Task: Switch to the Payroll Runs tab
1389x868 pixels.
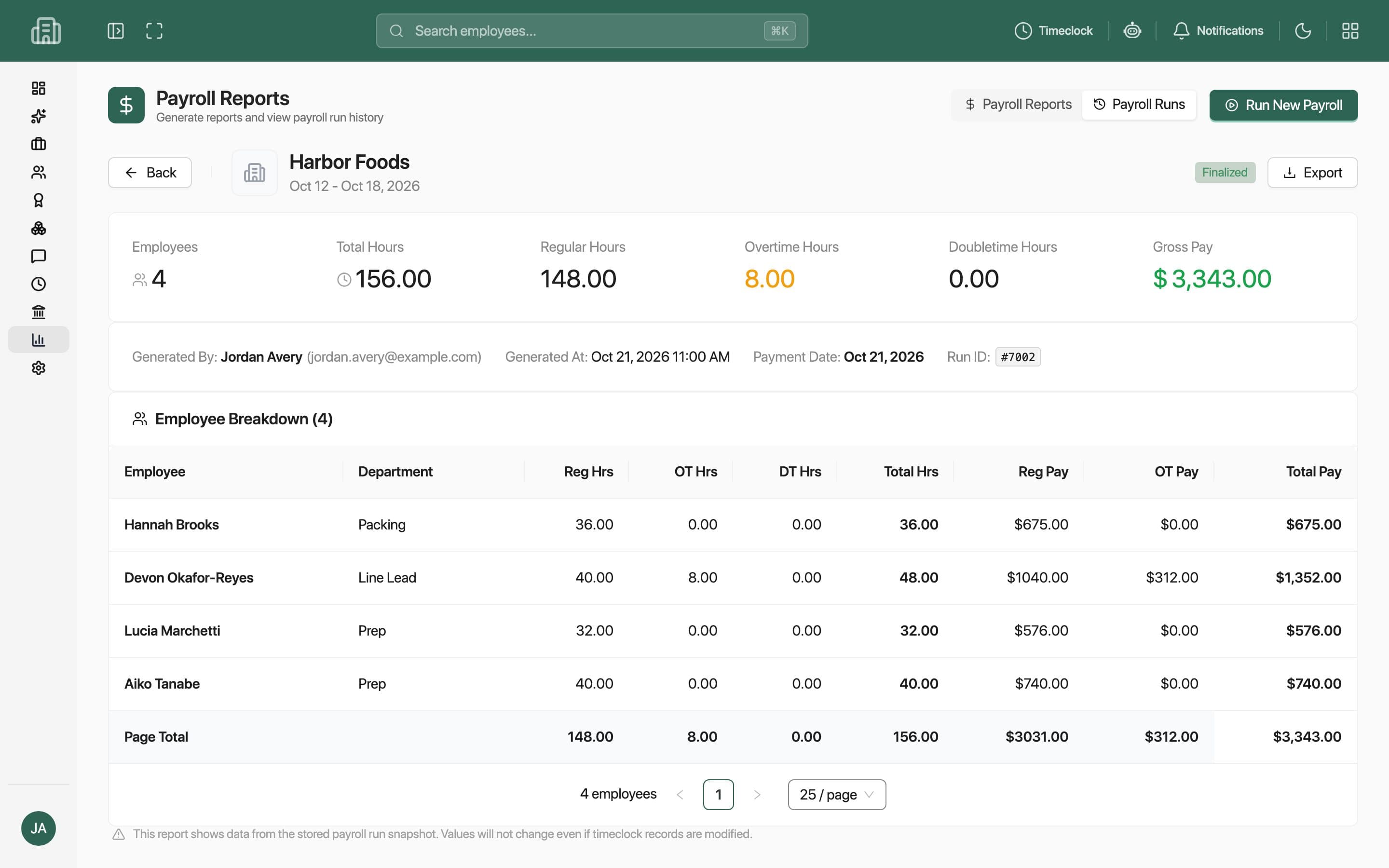Action: (x=1139, y=105)
